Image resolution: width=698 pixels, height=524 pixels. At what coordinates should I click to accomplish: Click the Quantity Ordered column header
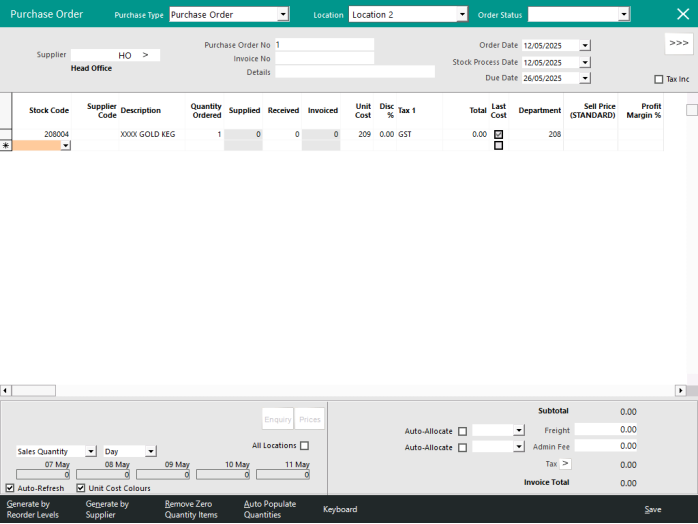(x=206, y=110)
